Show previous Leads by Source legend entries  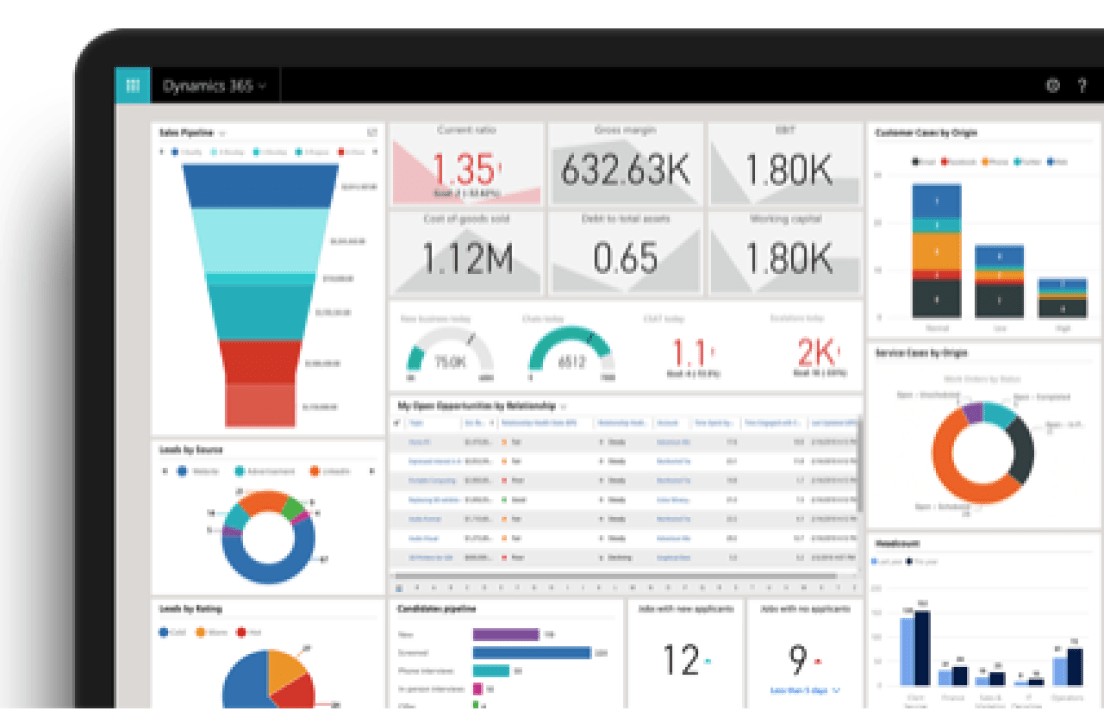[165, 471]
